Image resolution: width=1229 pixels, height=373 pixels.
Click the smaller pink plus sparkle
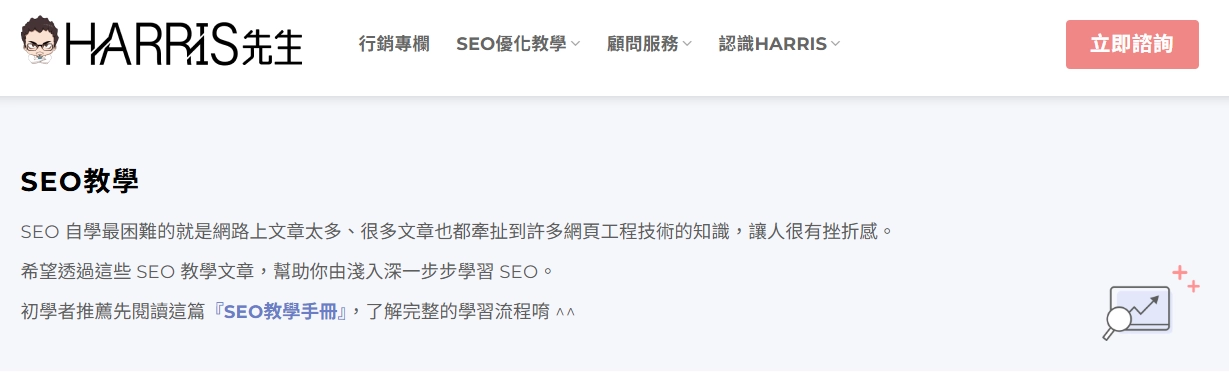coord(1193,287)
